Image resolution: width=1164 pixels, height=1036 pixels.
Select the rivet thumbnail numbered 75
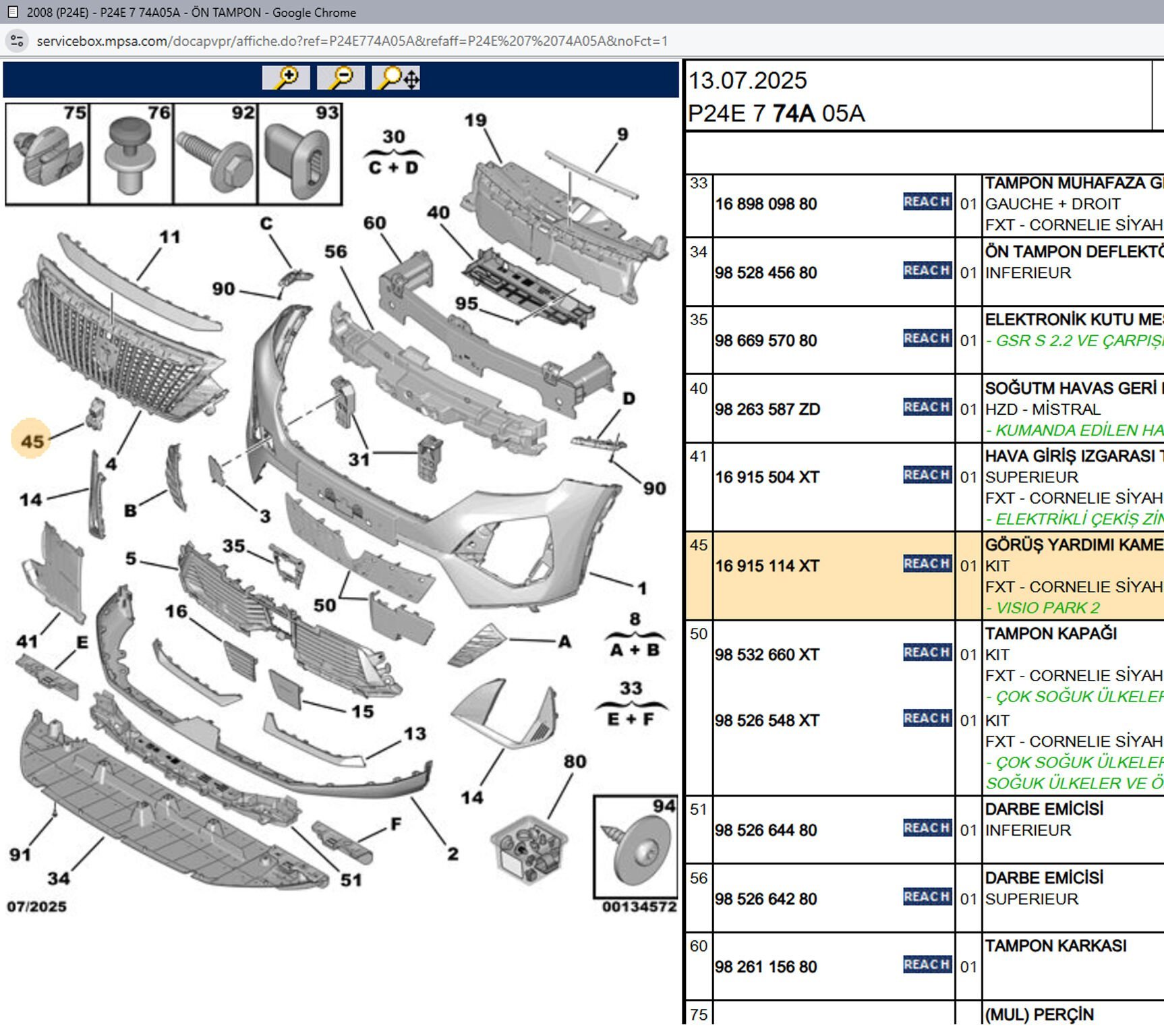coord(47,154)
